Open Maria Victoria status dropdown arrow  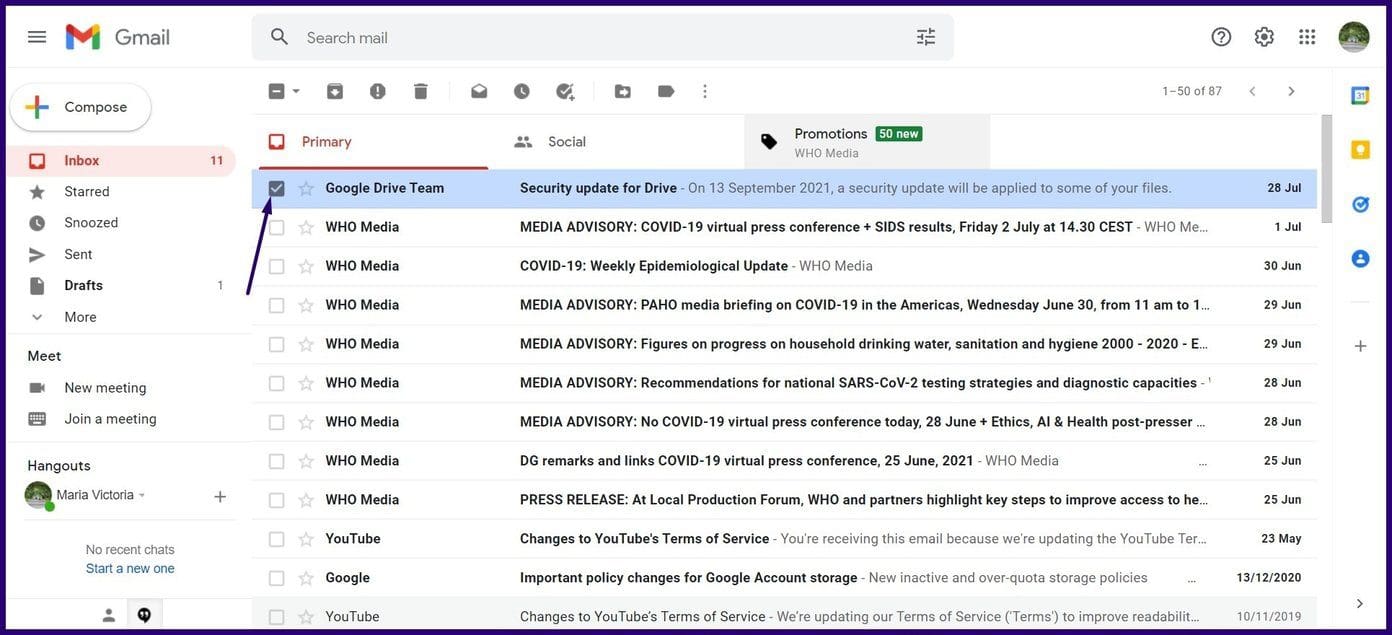(x=142, y=496)
